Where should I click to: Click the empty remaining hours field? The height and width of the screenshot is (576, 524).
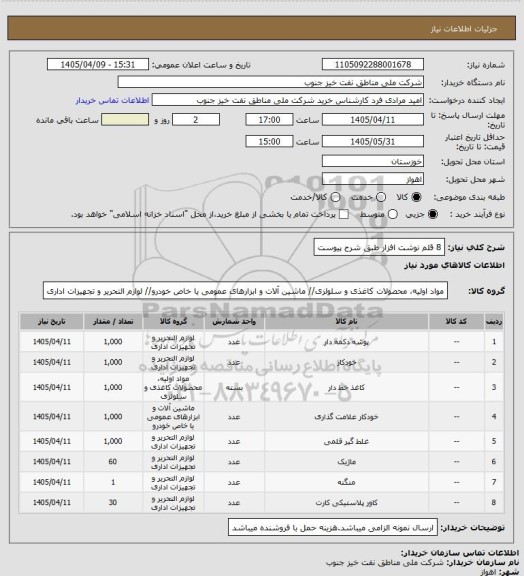pos(125,120)
